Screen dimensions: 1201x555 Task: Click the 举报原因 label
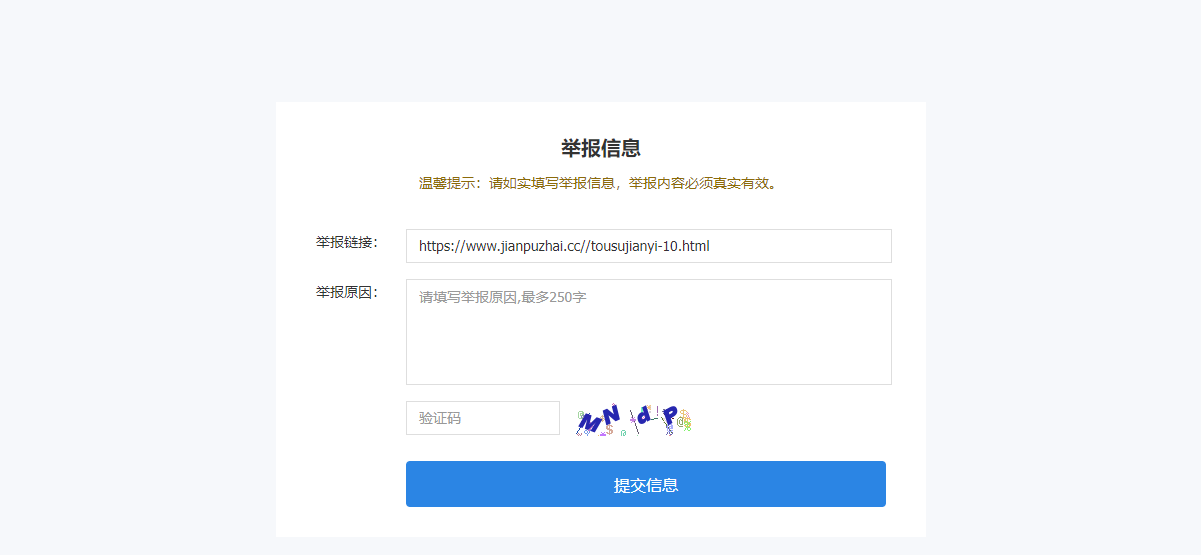point(347,292)
